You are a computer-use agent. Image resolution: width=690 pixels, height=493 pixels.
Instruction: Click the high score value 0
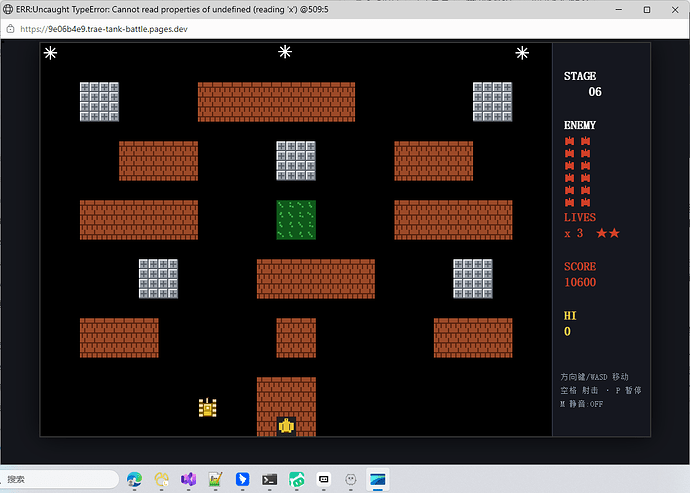[x=567, y=331]
